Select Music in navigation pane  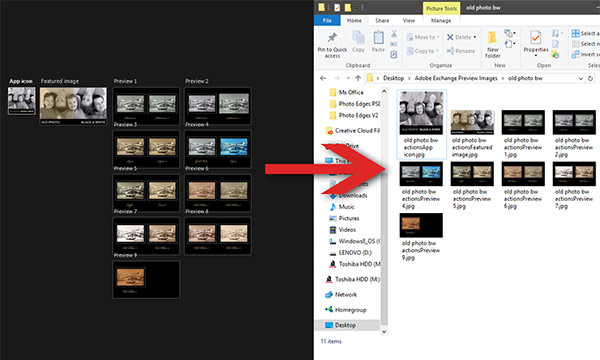[x=342, y=207]
